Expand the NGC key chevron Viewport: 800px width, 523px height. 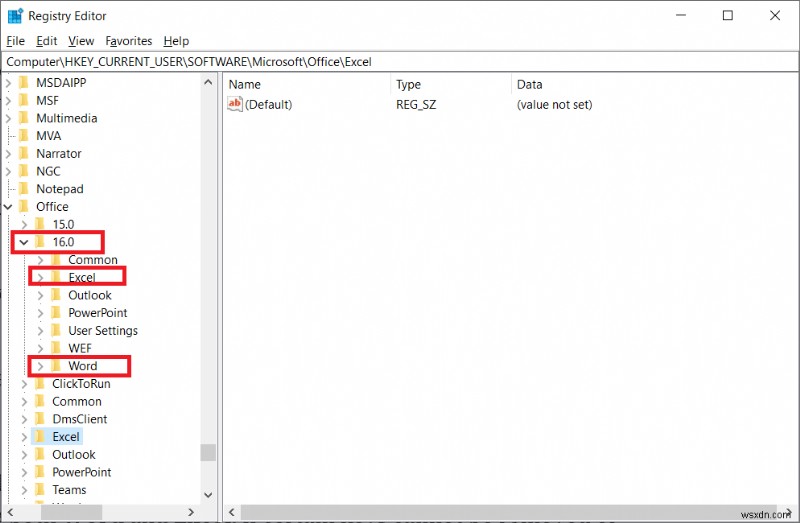click(x=8, y=171)
